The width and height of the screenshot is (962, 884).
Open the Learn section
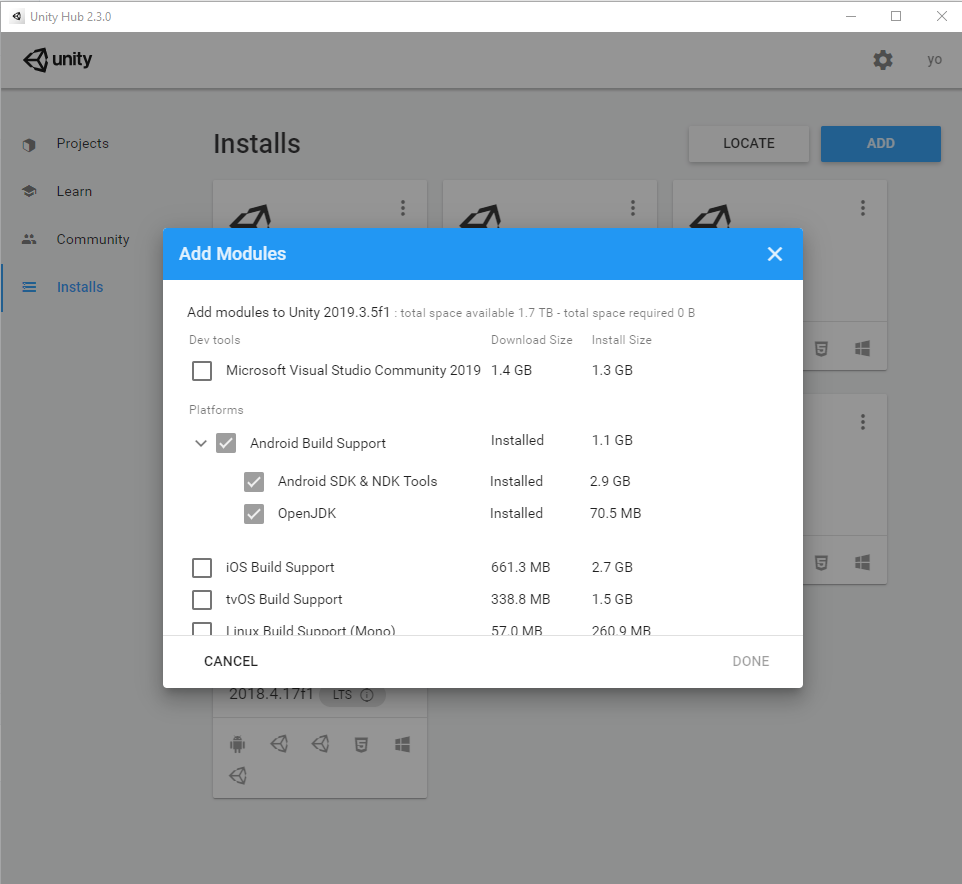click(74, 191)
